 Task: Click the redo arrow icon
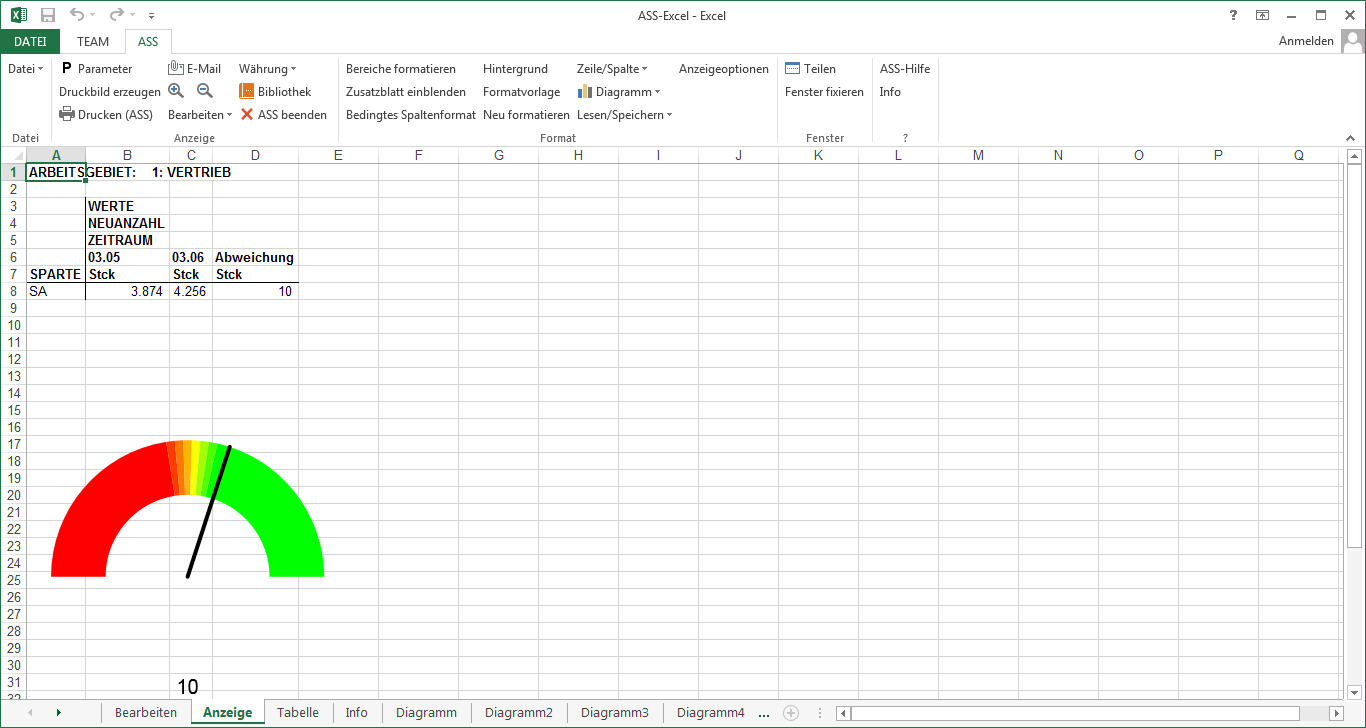pyautogui.click(x=117, y=15)
